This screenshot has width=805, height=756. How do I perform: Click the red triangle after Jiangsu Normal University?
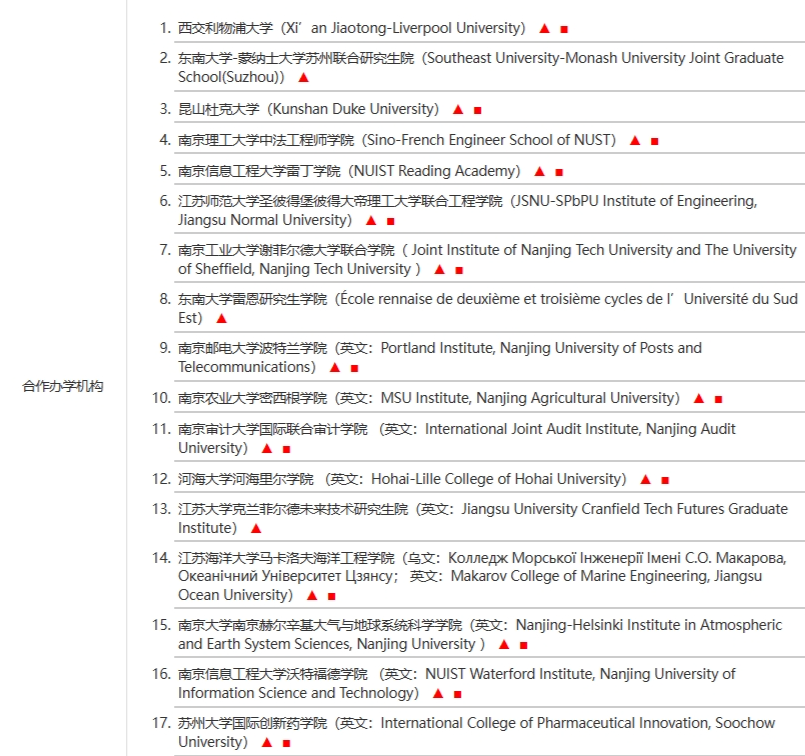[371, 221]
